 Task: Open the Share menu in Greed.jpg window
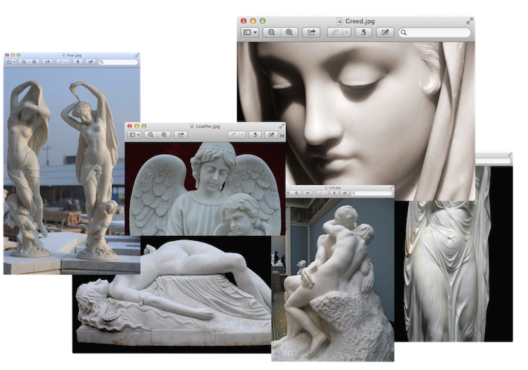pyautogui.click(x=311, y=32)
